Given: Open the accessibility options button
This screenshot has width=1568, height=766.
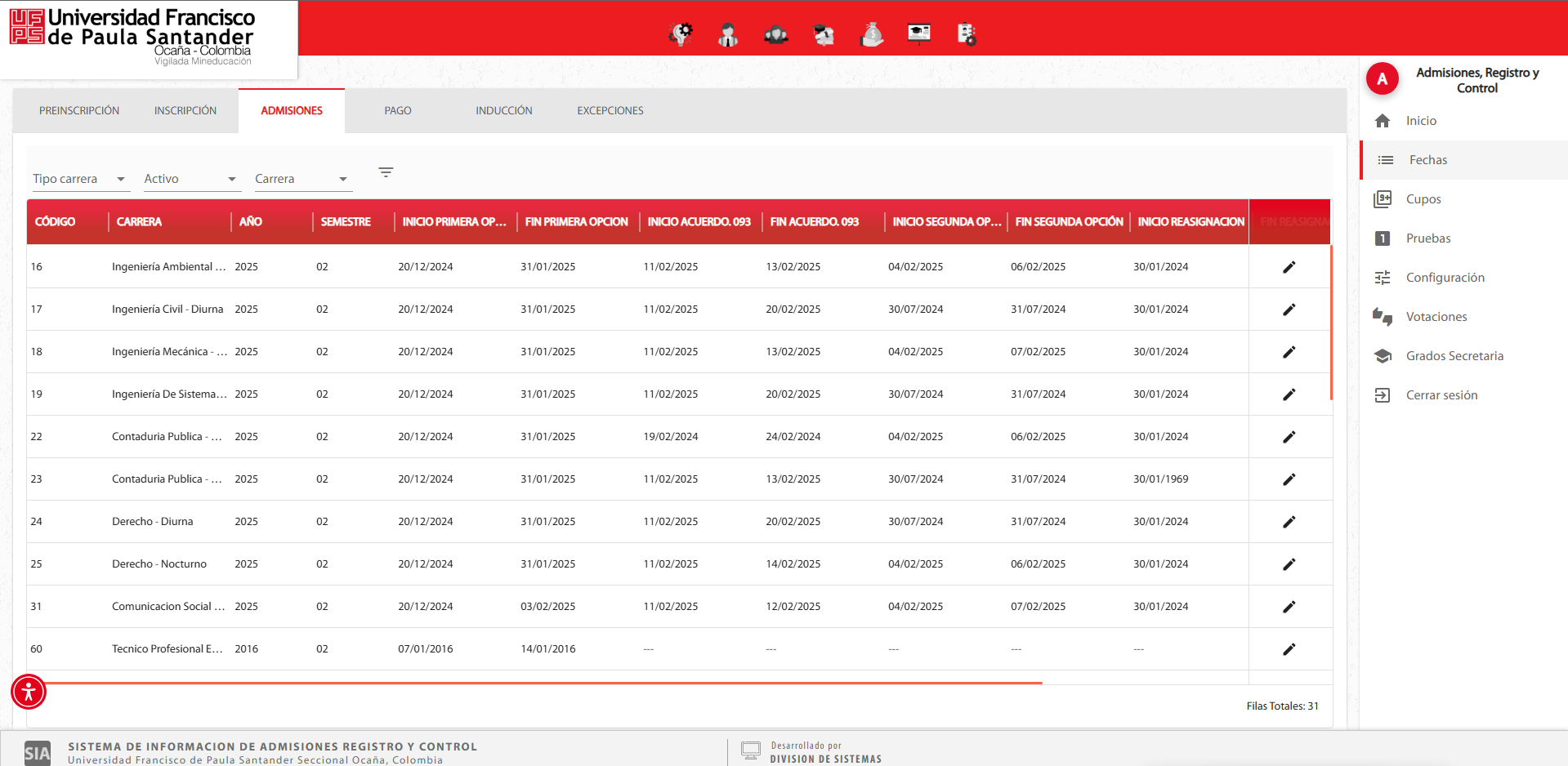Looking at the screenshot, I should pyautogui.click(x=29, y=692).
